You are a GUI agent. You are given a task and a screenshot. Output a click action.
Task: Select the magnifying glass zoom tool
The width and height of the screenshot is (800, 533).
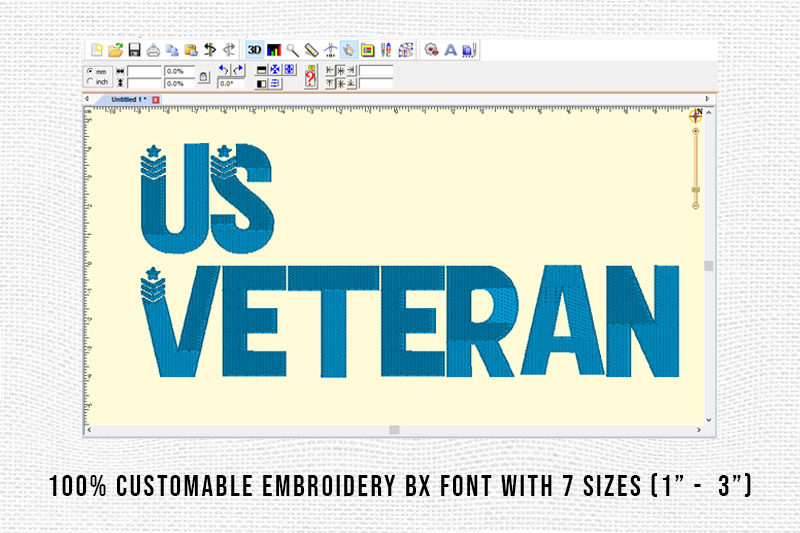coord(292,50)
